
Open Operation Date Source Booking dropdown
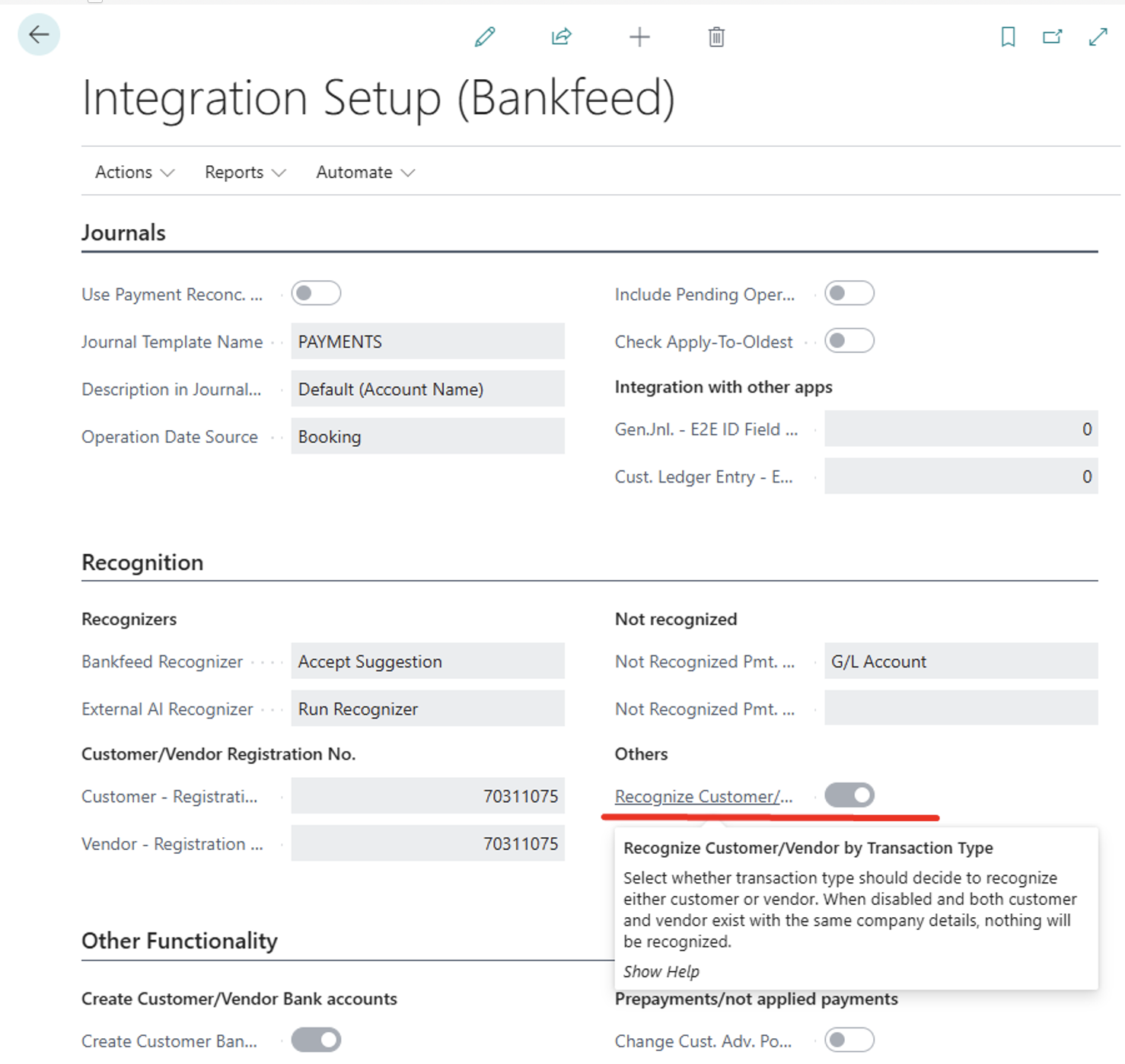point(428,436)
